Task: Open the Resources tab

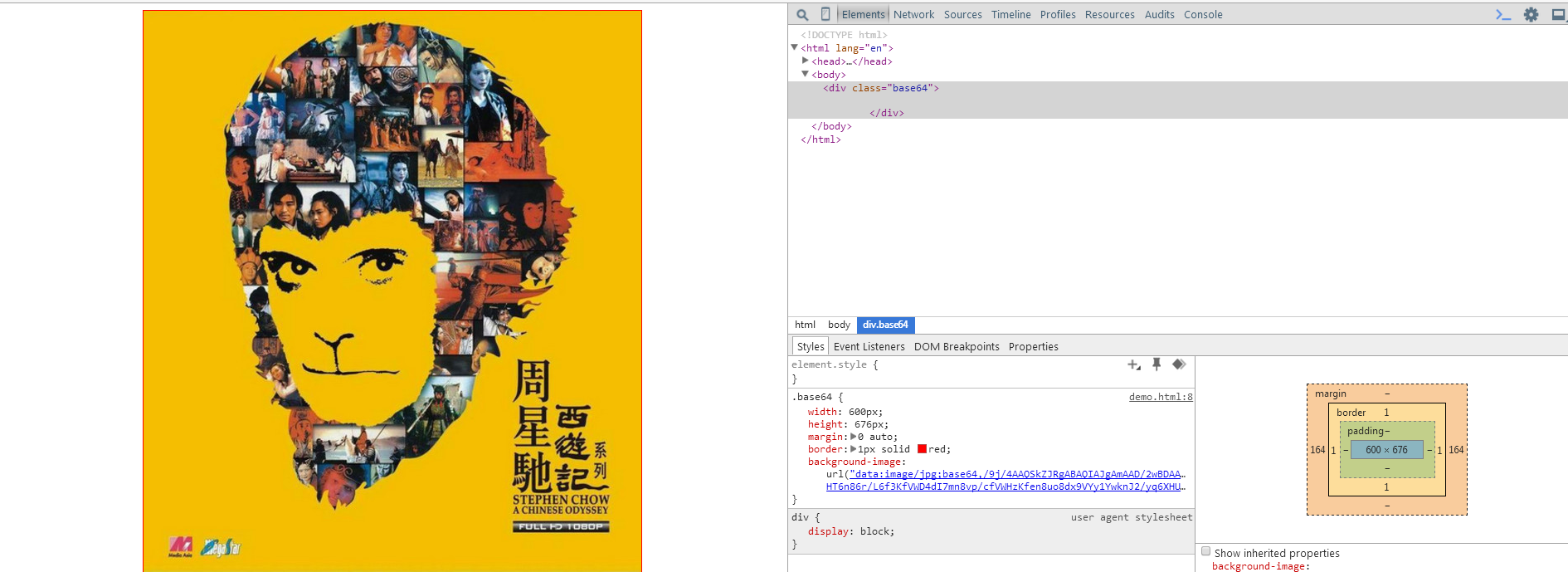Action: [1109, 14]
